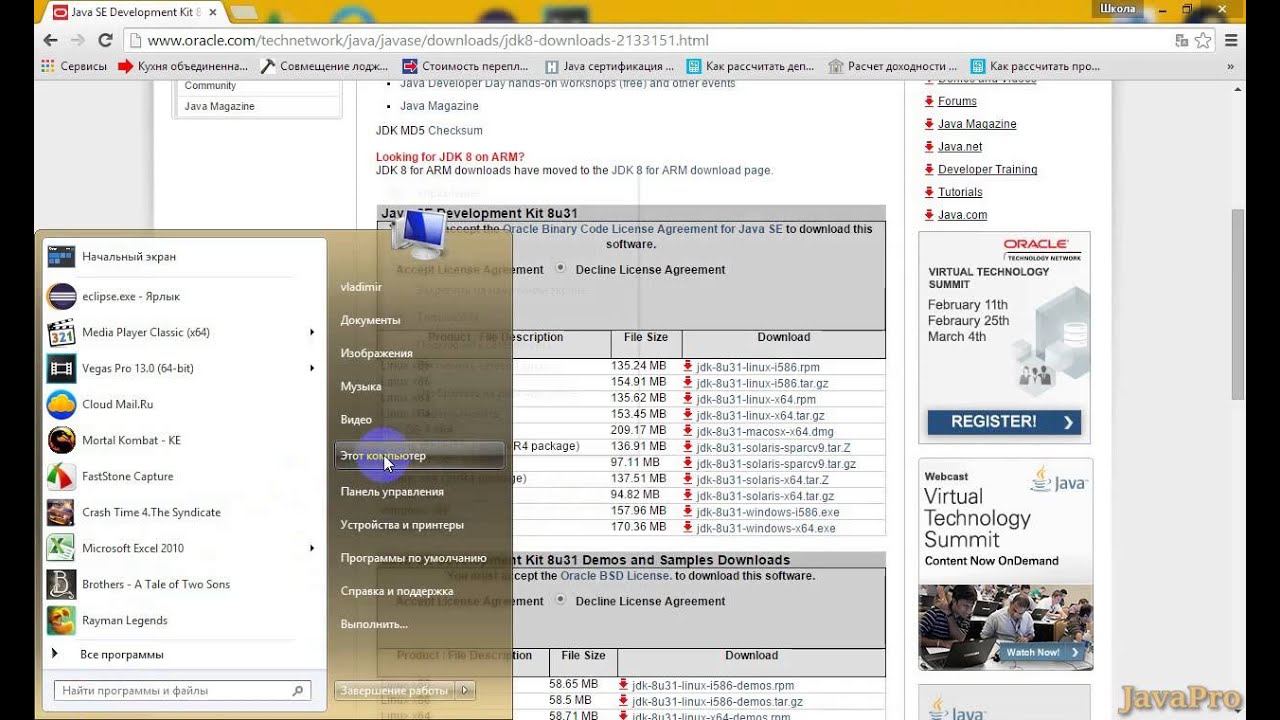The image size is (1280, 720).
Task: Open JDK 8 for ARM download page link
Action: (x=691, y=170)
